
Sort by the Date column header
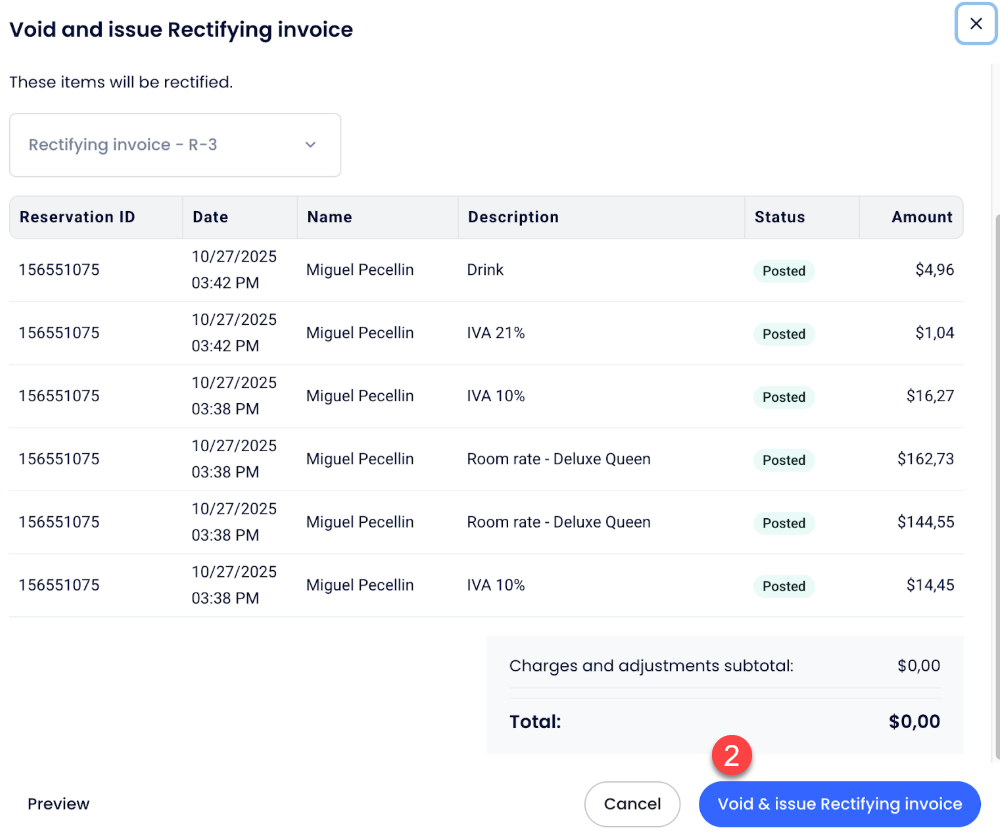(x=211, y=217)
